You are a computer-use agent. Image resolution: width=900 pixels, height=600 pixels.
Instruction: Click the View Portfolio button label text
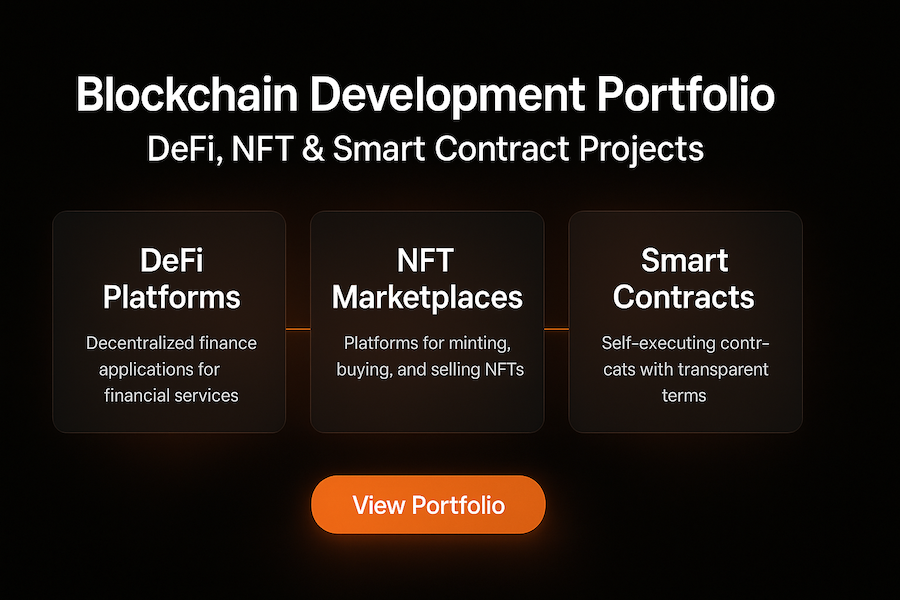coord(428,505)
